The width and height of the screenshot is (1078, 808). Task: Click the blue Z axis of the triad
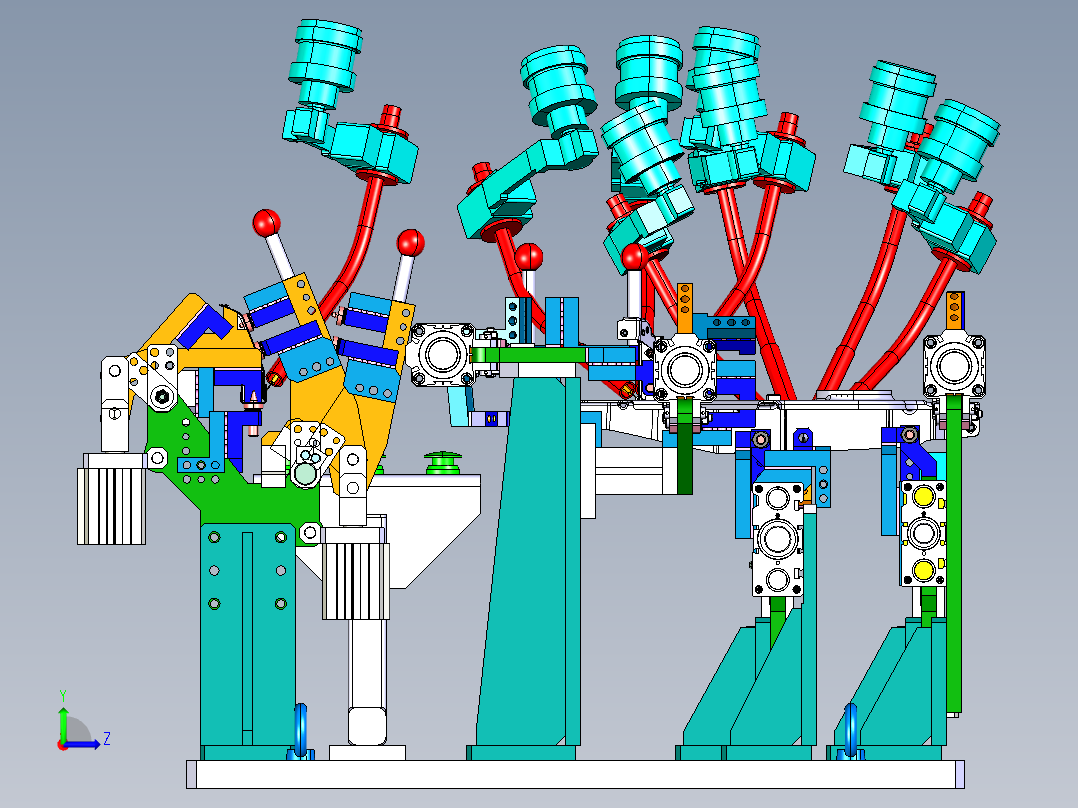pos(81,744)
